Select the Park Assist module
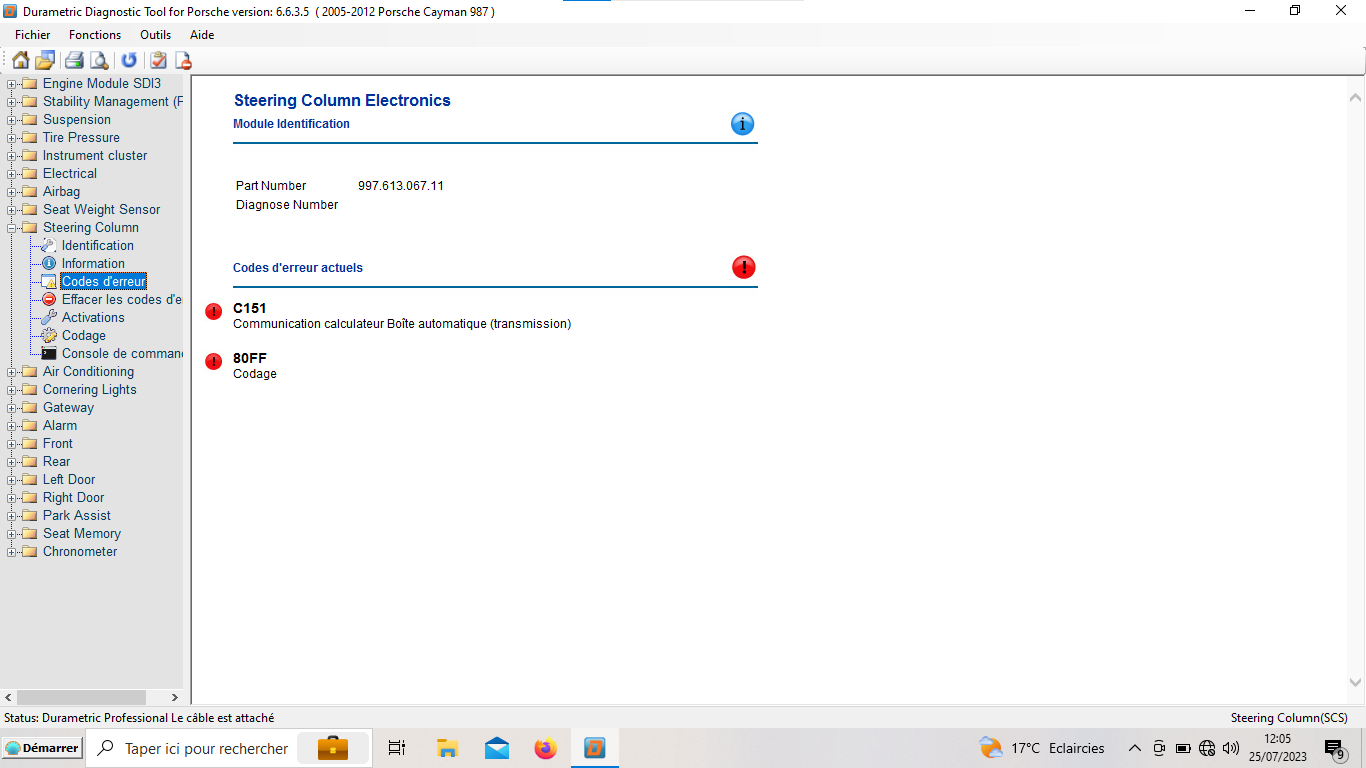 pyautogui.click(x=76, y=515)
